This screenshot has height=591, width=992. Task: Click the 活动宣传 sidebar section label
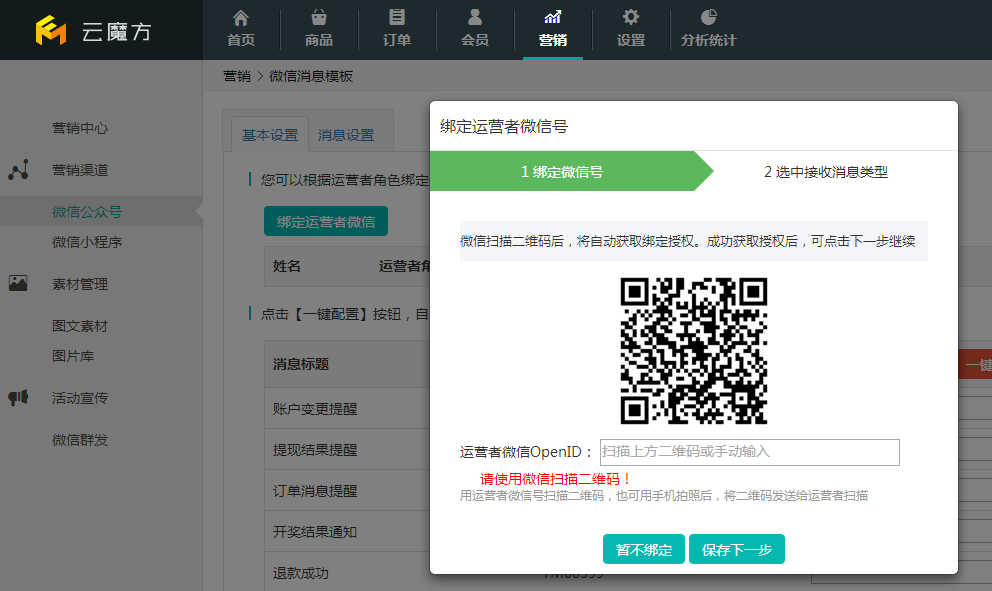(80, 398)
